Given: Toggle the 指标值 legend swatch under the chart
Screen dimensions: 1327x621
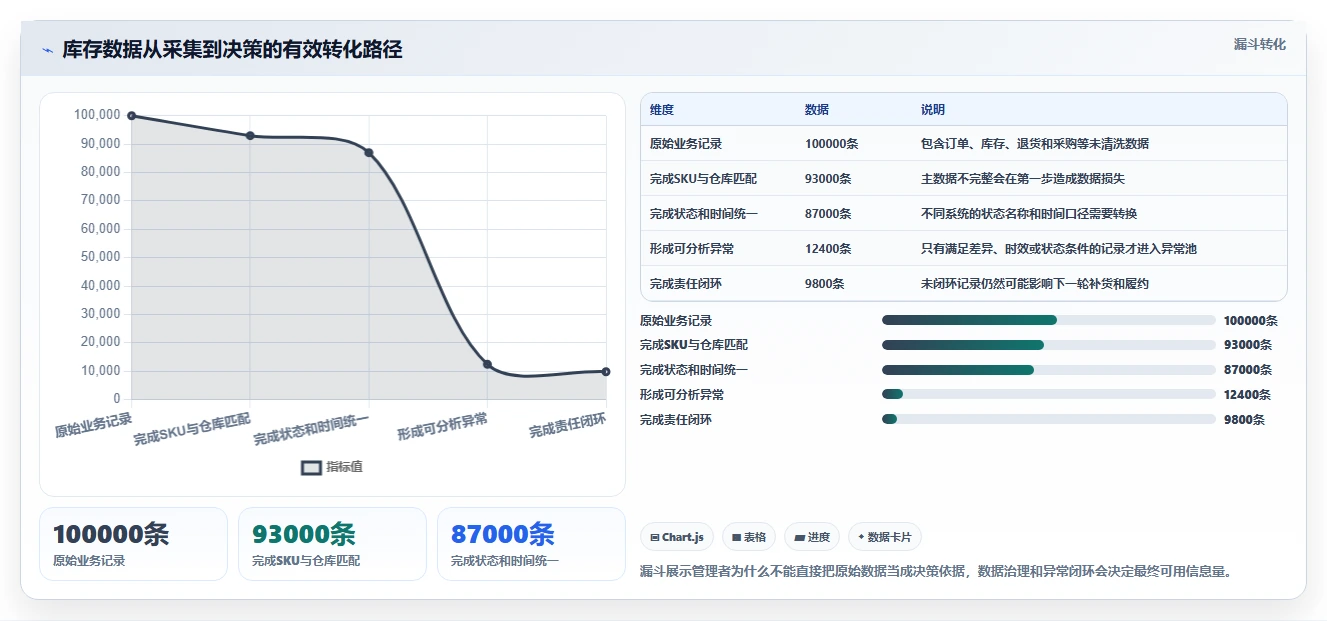Looking at the screenshot, I should pos(311,467).
